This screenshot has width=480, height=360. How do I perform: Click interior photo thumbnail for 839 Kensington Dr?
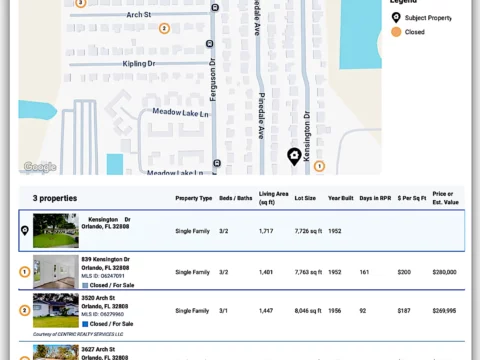tap(56, 272)
